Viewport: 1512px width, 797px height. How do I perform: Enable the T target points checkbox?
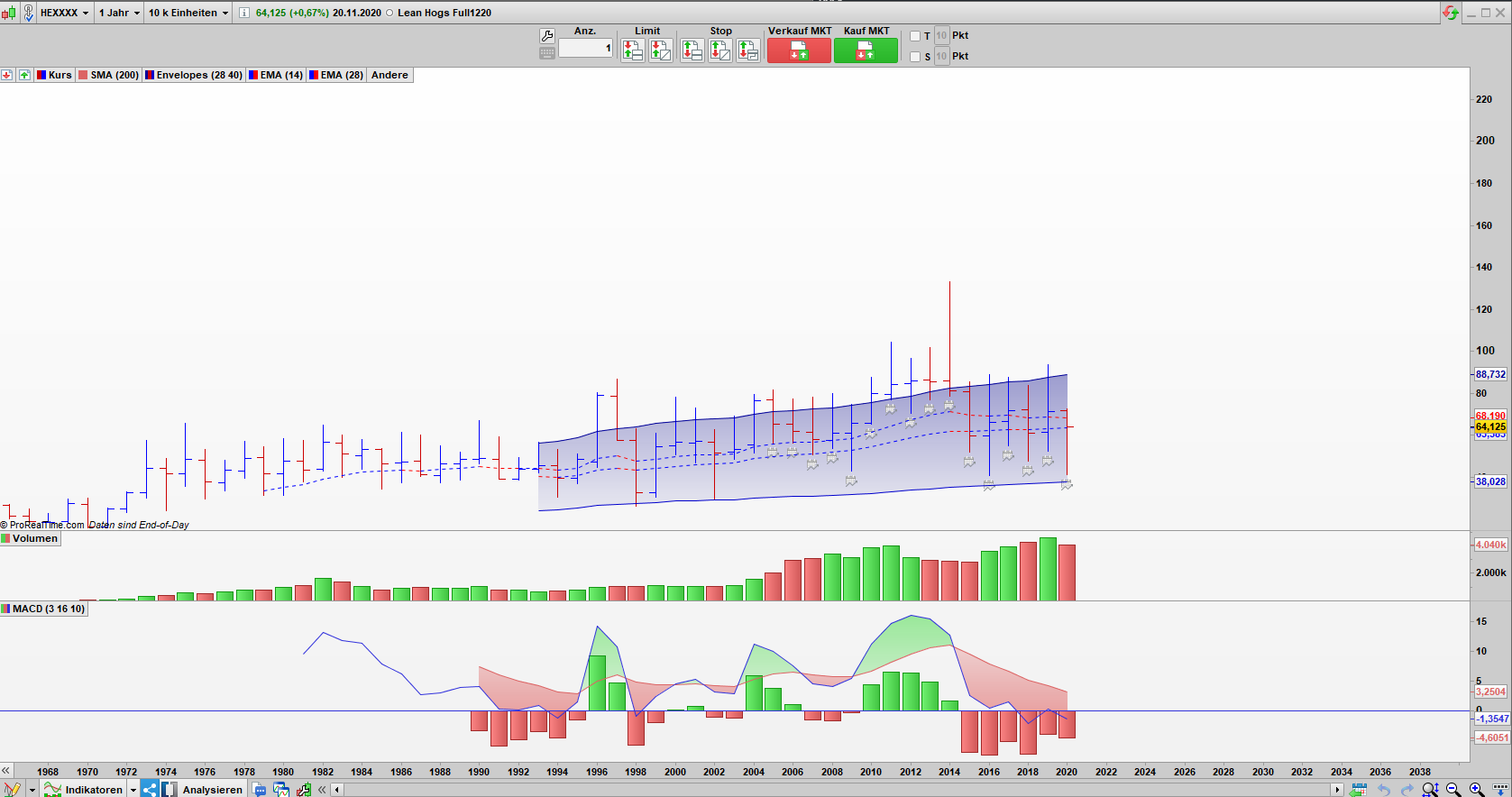[x=915, y=36]
